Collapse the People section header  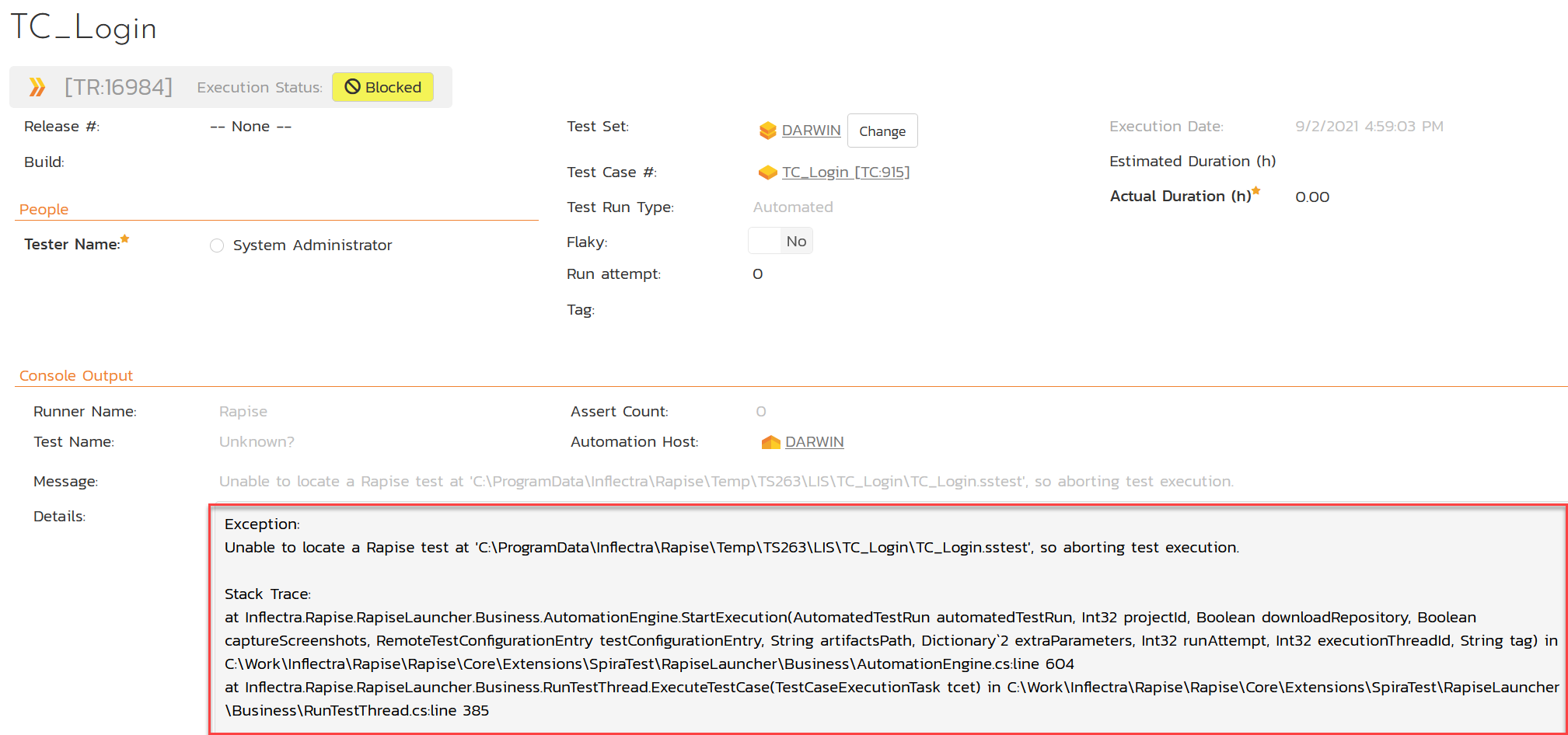pyautogui.click(x=44, y=210)
